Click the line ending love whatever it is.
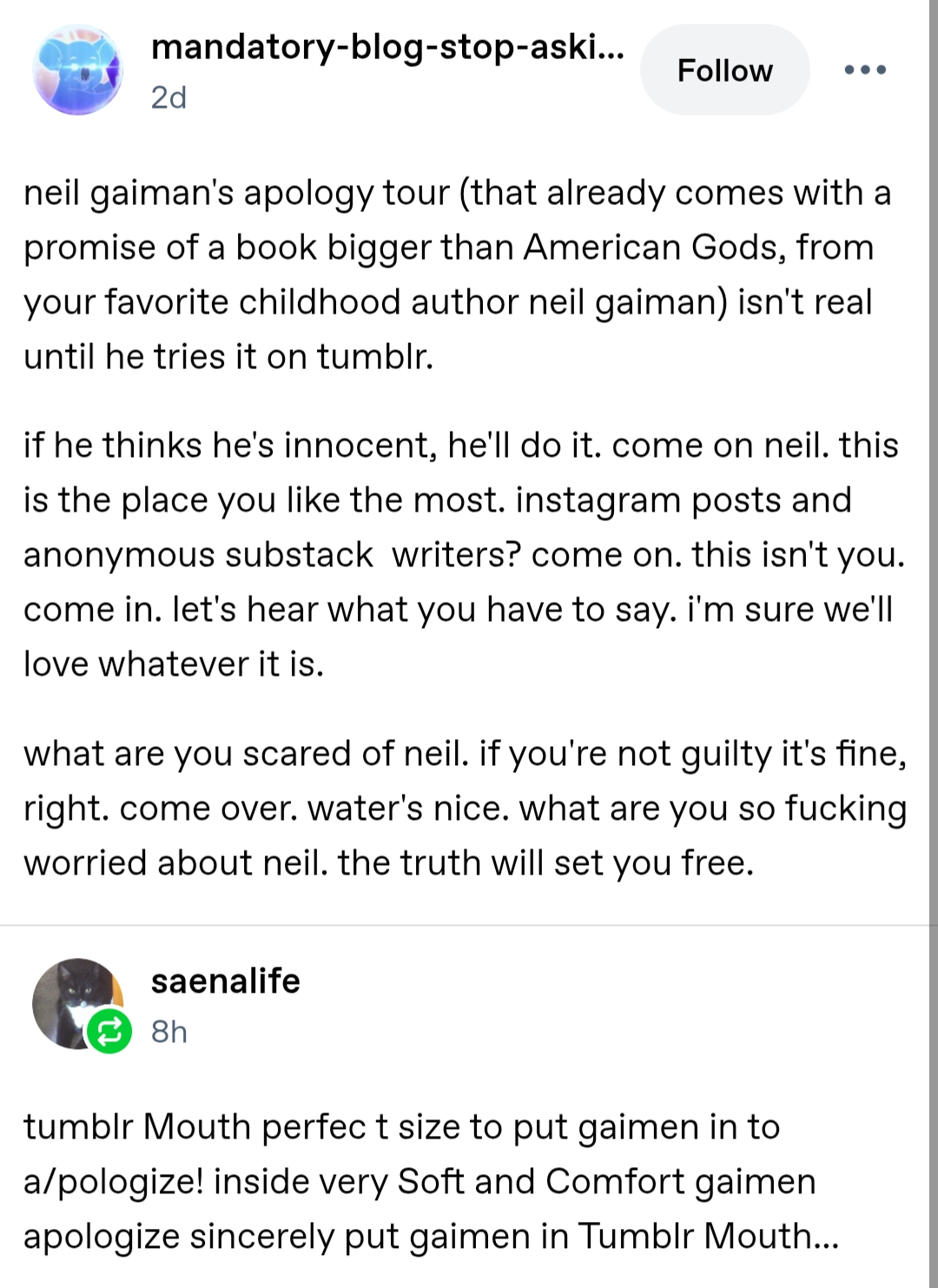 tap(174, 664)
